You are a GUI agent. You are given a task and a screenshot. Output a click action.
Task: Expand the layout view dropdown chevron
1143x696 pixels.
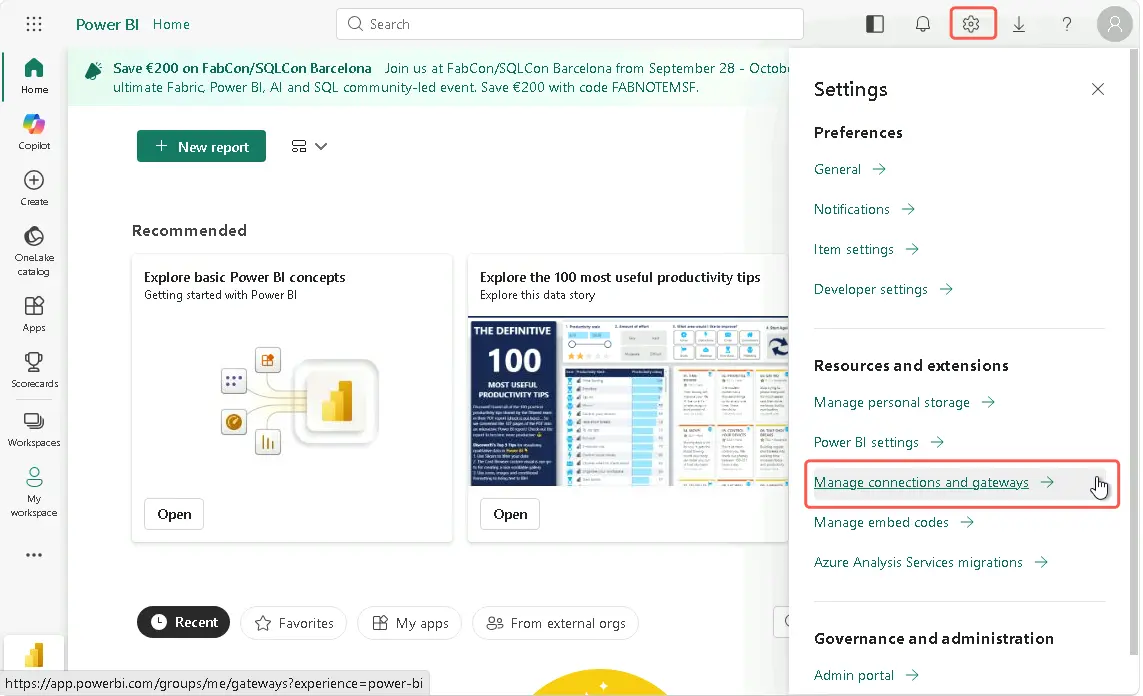321,146
